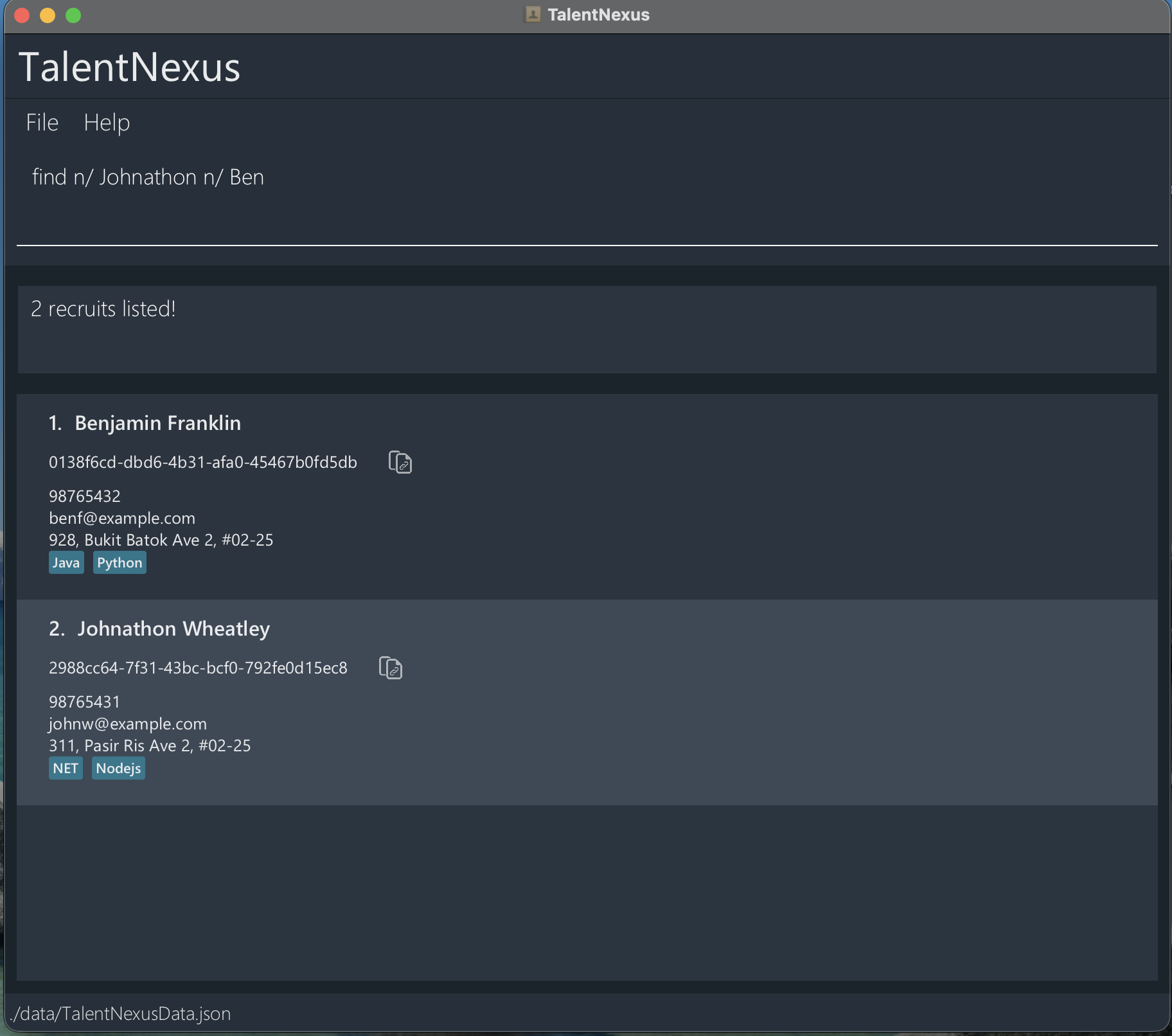
Task: Click the Python skill tag
Action: [x=120, y=562]
